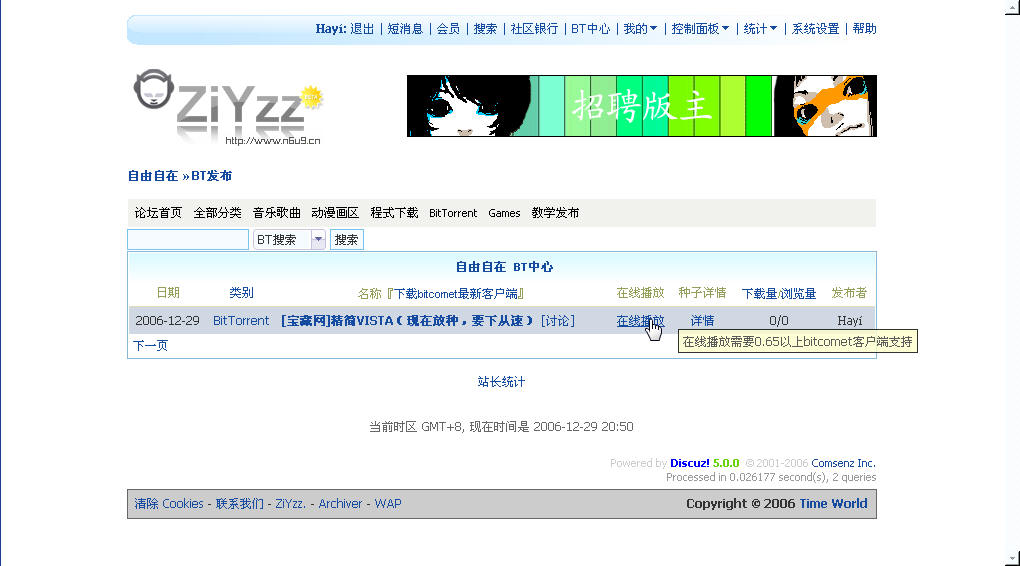The image size is (1020, 566).
Task: Select the 动漫画区 category tab
Action: 335,213
